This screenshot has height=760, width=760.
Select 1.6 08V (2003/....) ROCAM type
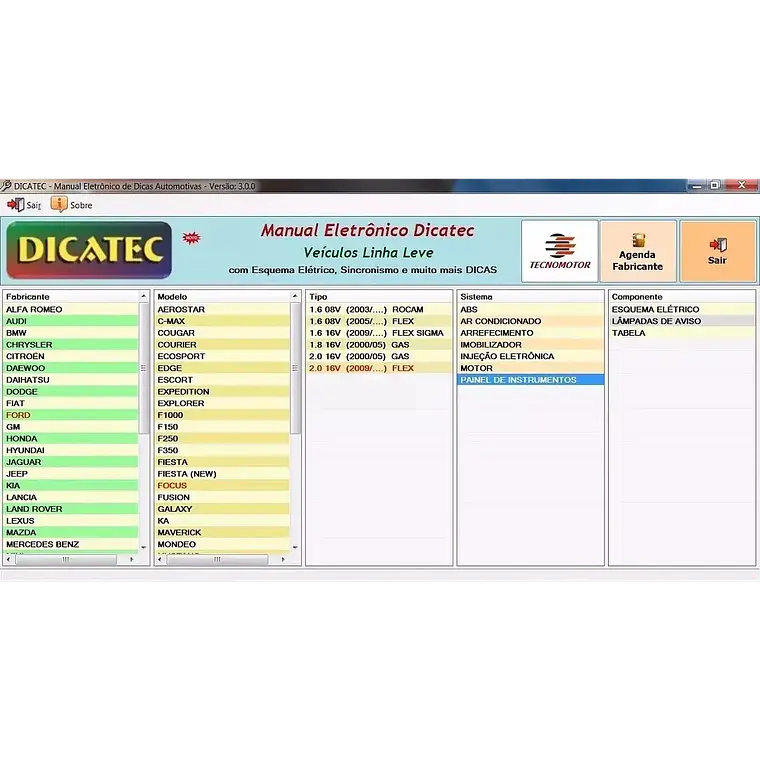pyautogui.click(x=379, y=309)
